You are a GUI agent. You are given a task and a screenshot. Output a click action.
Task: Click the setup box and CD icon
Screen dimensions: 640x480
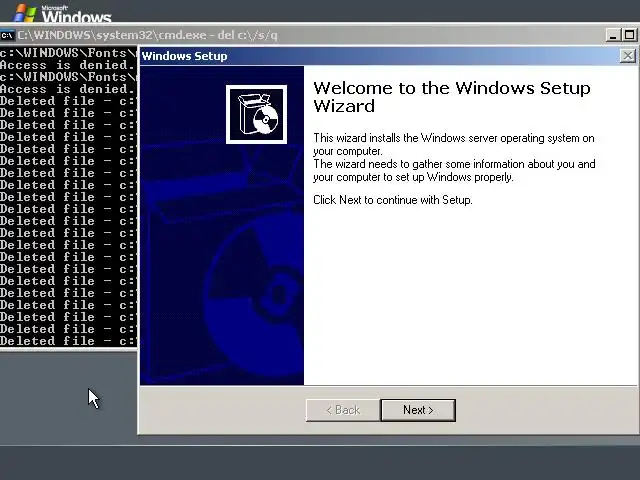tap(256, 114)
